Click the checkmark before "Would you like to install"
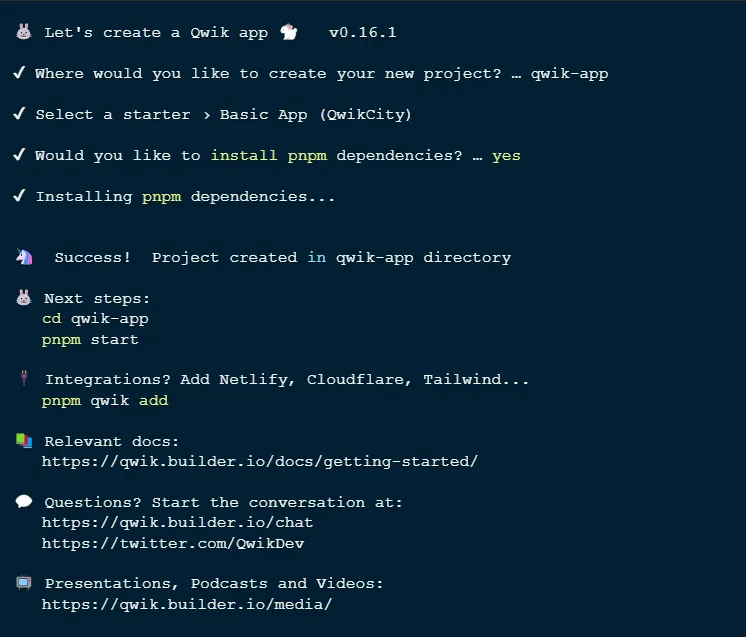This screenshot has width=746, height=637. [x=19, y=155]
